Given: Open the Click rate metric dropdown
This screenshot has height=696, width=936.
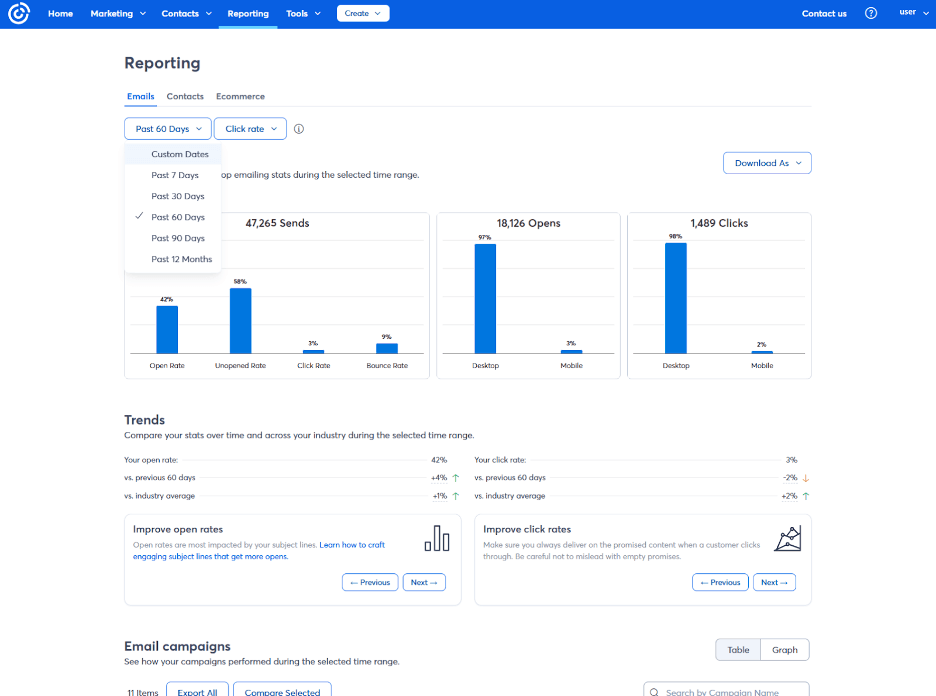Looking at the screenshot, I should point(249,128).
